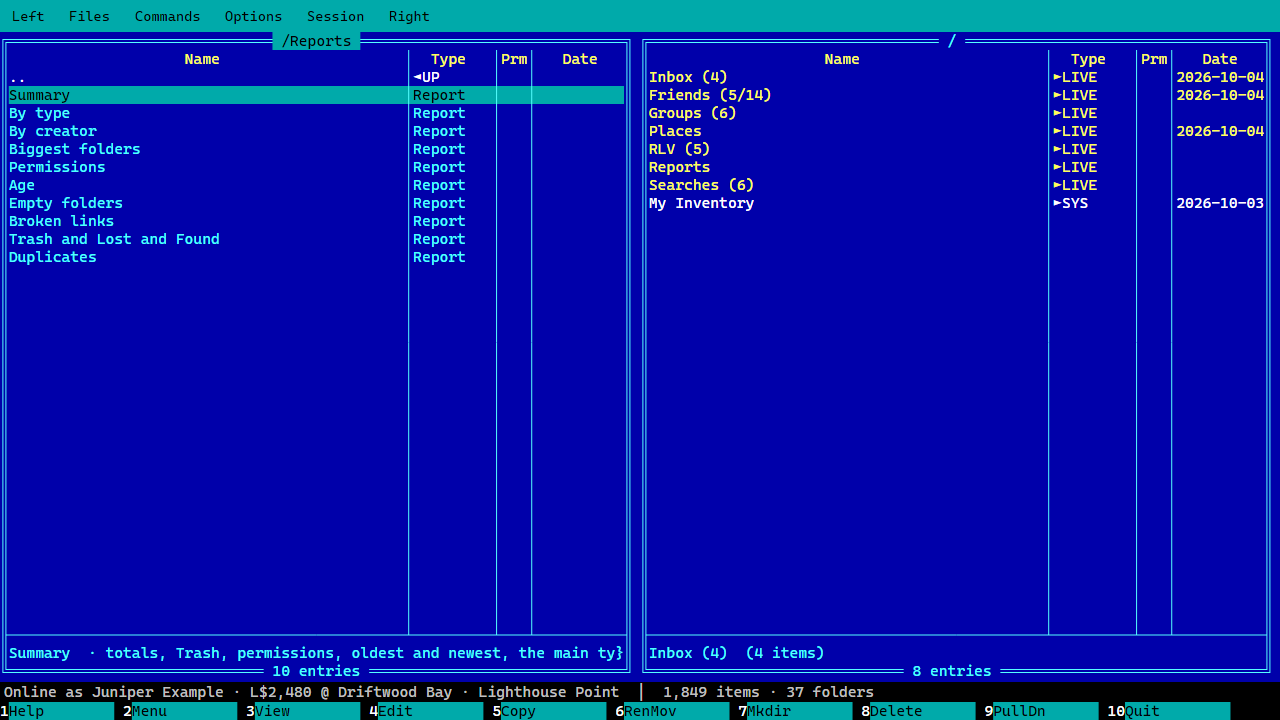The width and height of the screenshot is (1280, 720).
Task: Select the 'By type' report
Action: click(x=316, y=113)
